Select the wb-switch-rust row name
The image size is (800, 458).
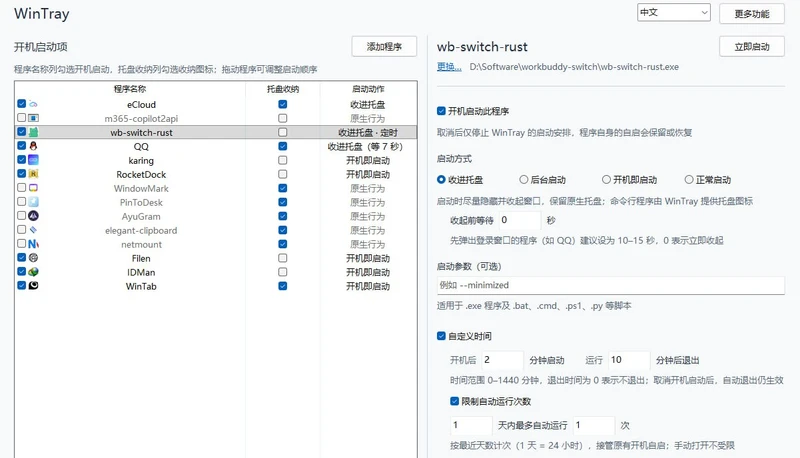(141, 132)
